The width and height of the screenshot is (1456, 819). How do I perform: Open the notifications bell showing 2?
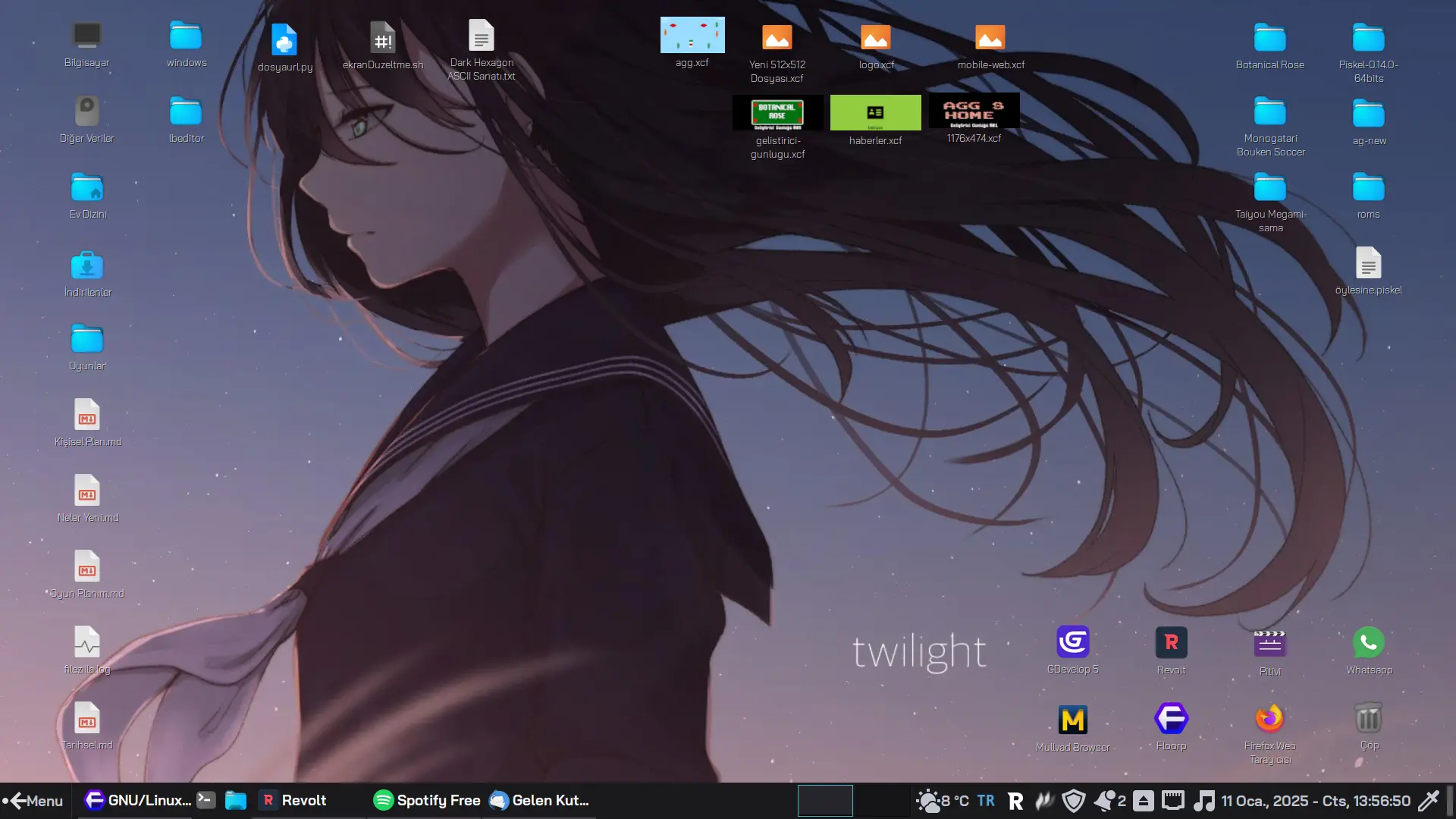pos(1109,801)
